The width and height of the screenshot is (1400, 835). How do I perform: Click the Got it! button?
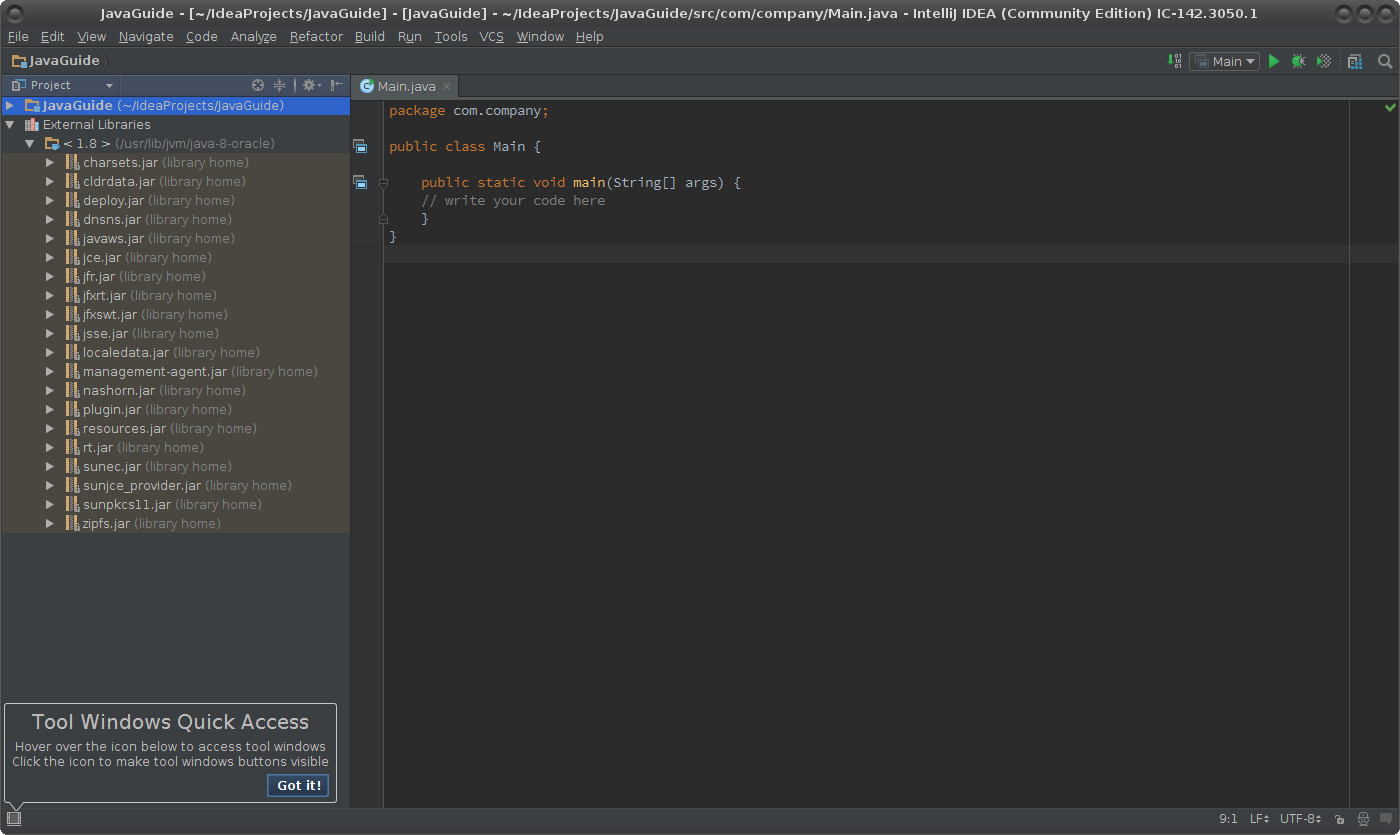point(298,785)
